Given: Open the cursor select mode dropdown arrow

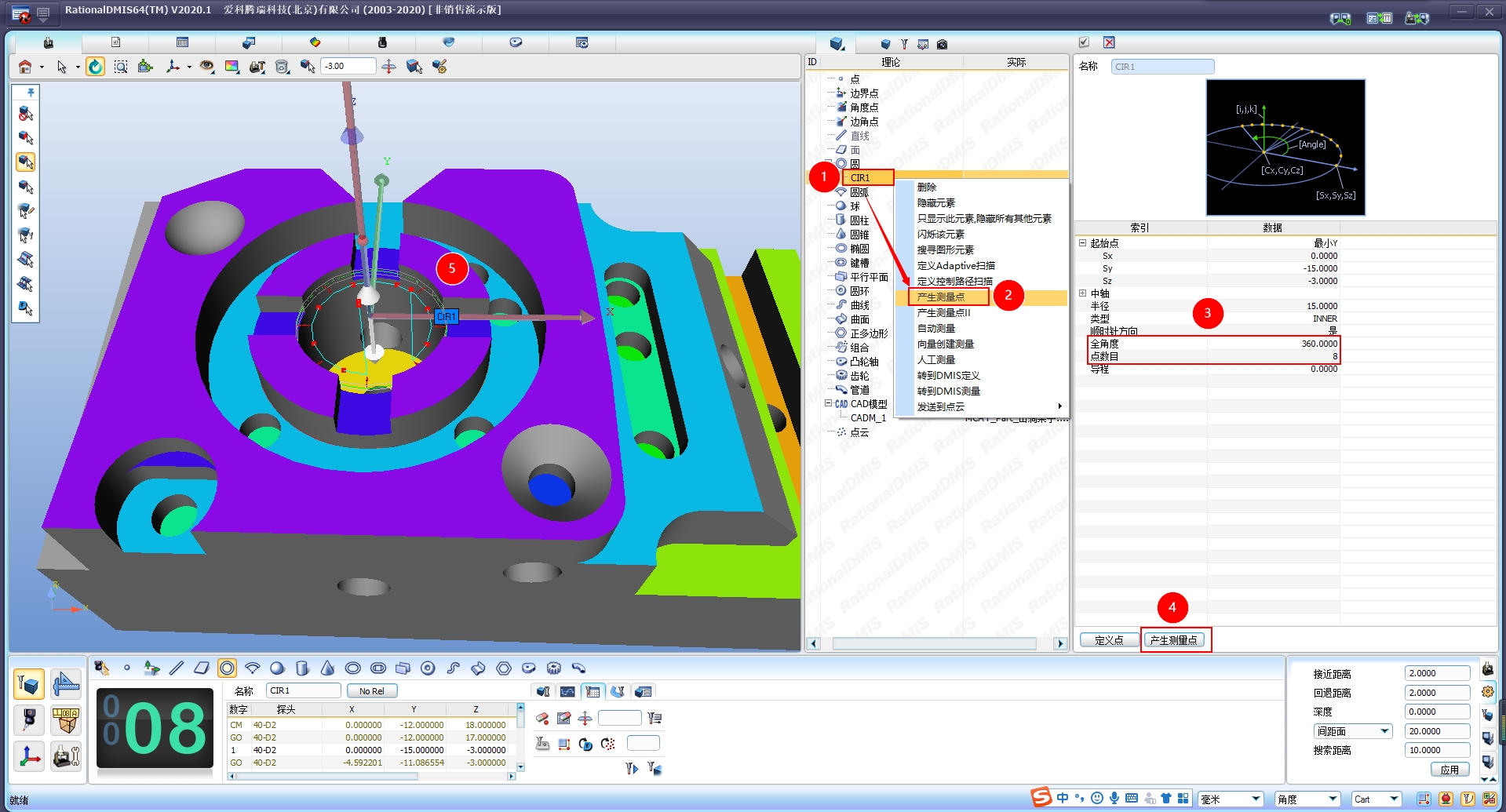Looking at the screenshot, I should pyautogui.click(x=78, y=67).
